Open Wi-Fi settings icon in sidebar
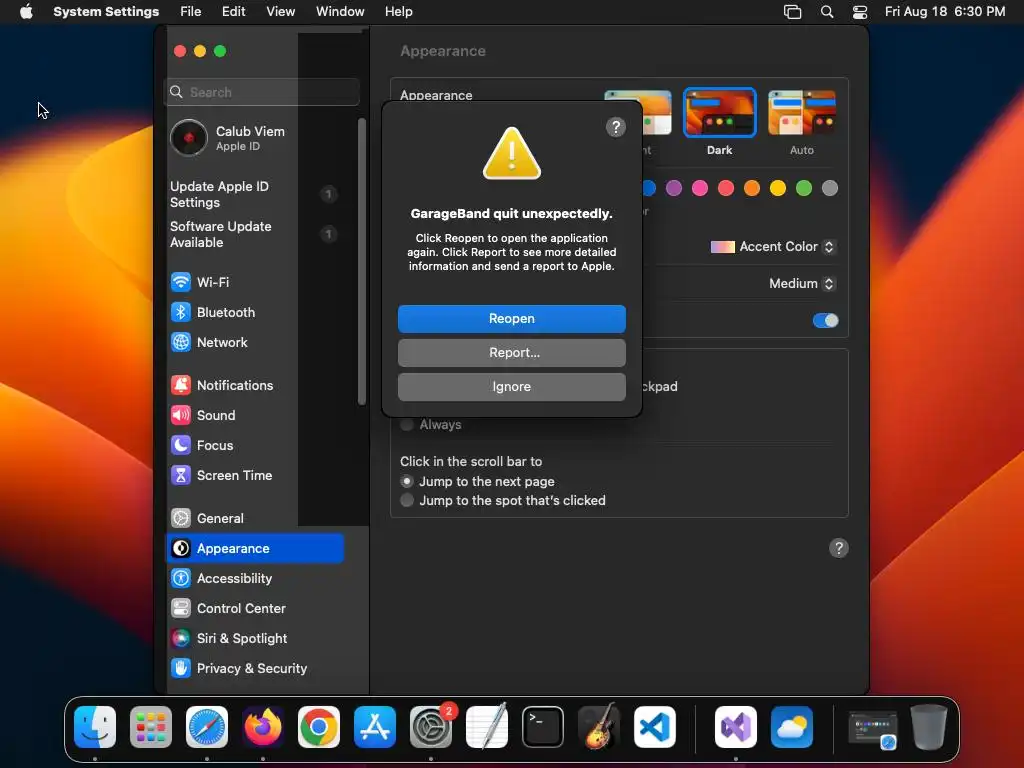Viewport: 1024px width, 768px height. point(181,282)
